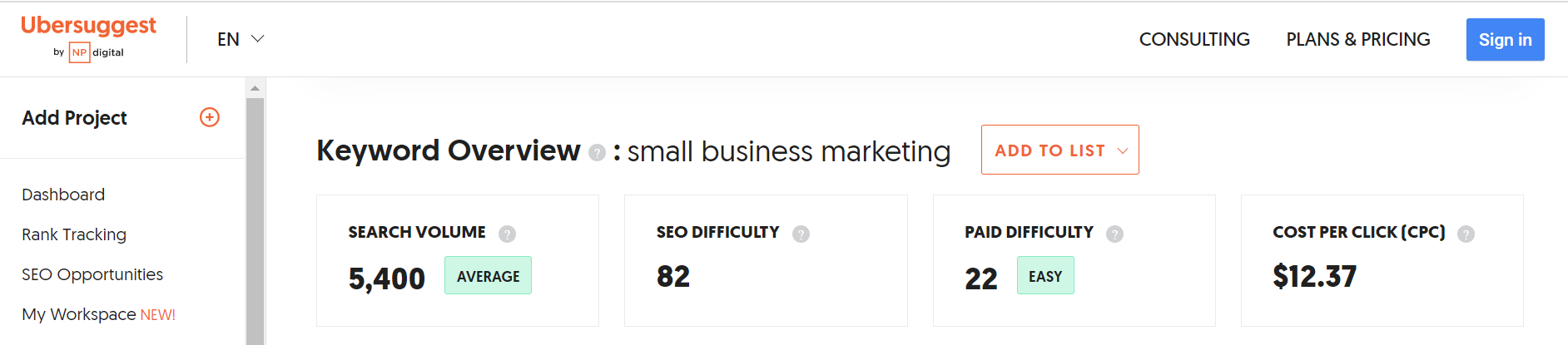Open the EN language dropdown
Image resolution: width=1568 pixels, height=345 pixels.
tap(241, 39)
